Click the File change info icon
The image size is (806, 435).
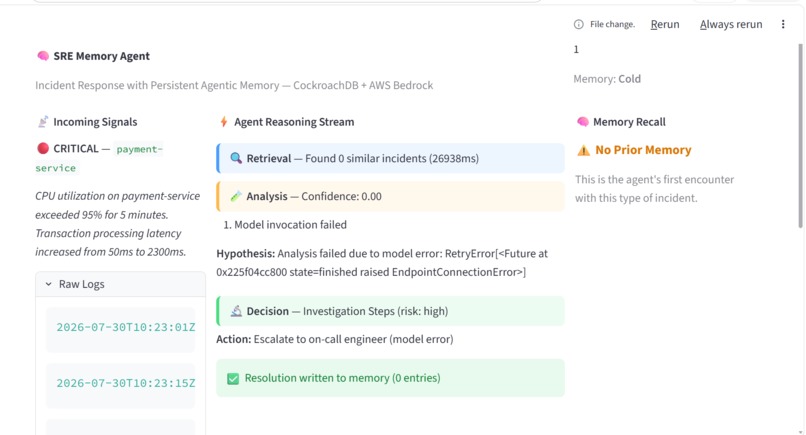tap(578, 24)
